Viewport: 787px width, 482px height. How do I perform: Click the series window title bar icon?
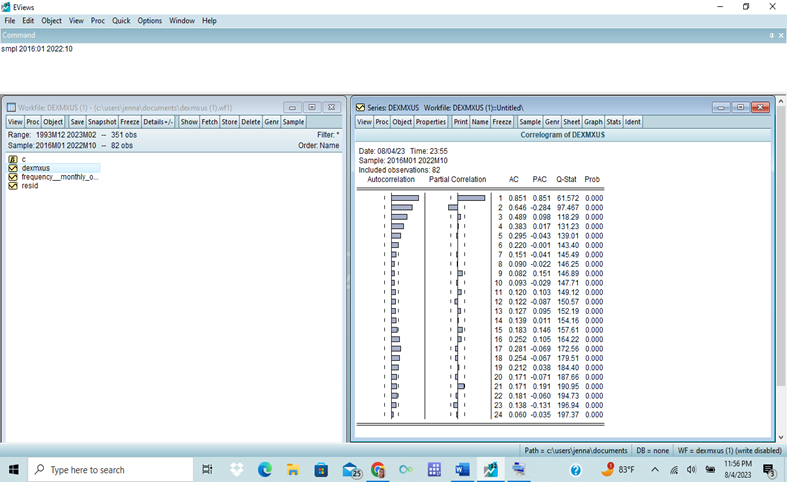click(360, 107)
